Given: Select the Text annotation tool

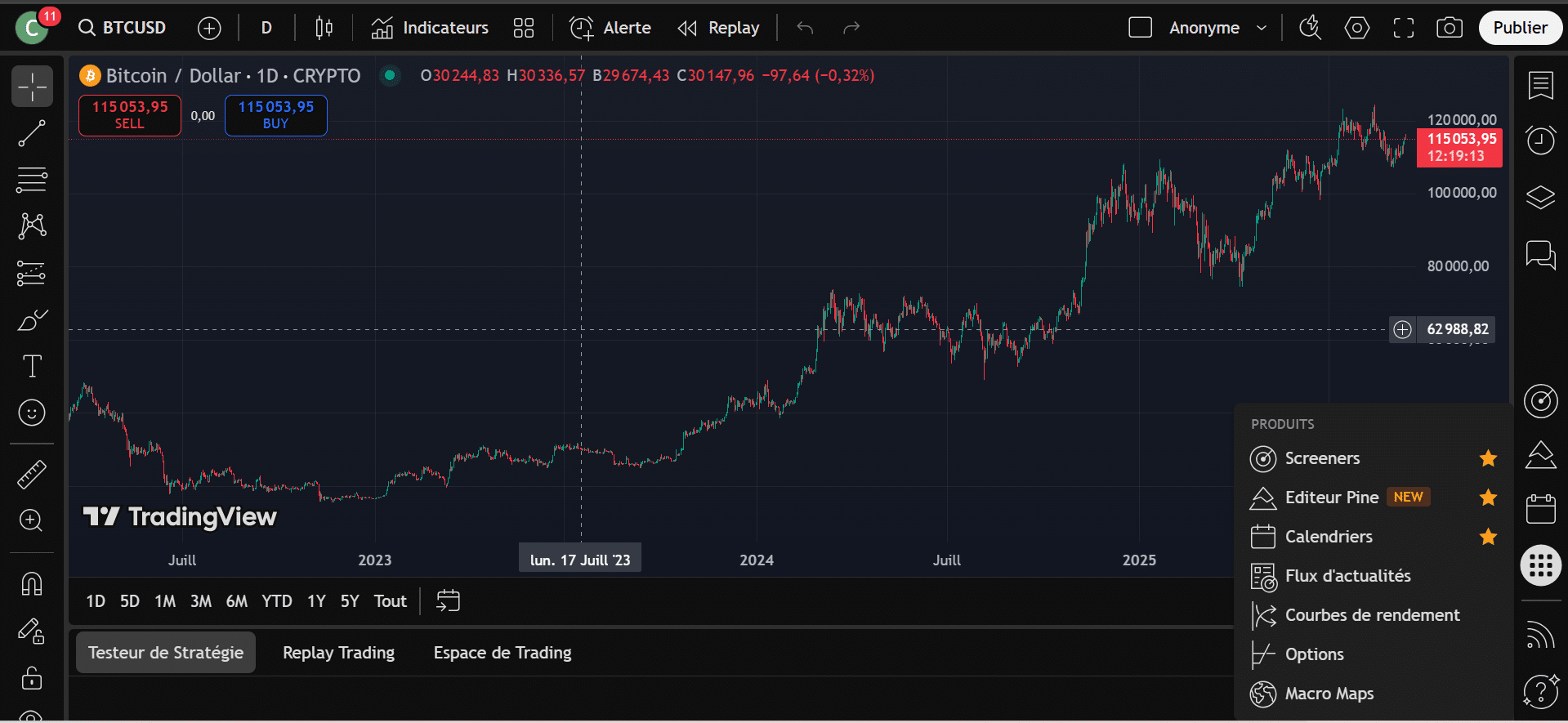Looking at the screenshot, I should click(32, 366).
